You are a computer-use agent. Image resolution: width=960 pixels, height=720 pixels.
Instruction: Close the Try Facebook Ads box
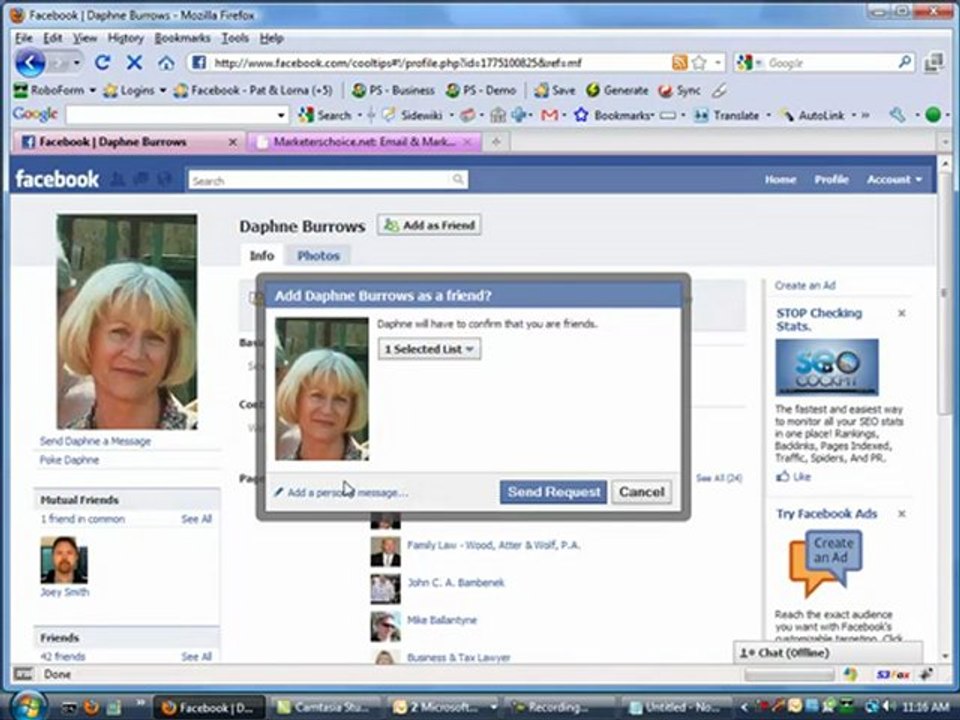pyautogui.click(x=902, y=514)
